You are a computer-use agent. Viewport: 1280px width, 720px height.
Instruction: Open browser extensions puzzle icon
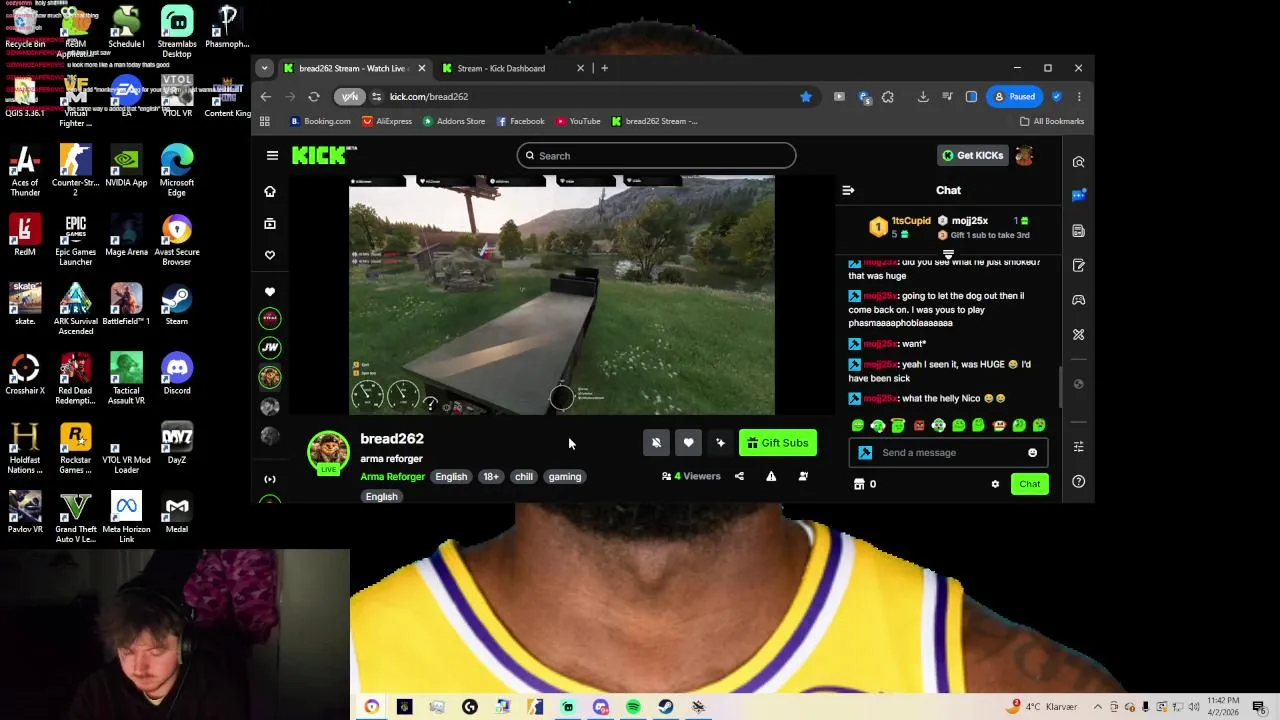click(888, 97)
